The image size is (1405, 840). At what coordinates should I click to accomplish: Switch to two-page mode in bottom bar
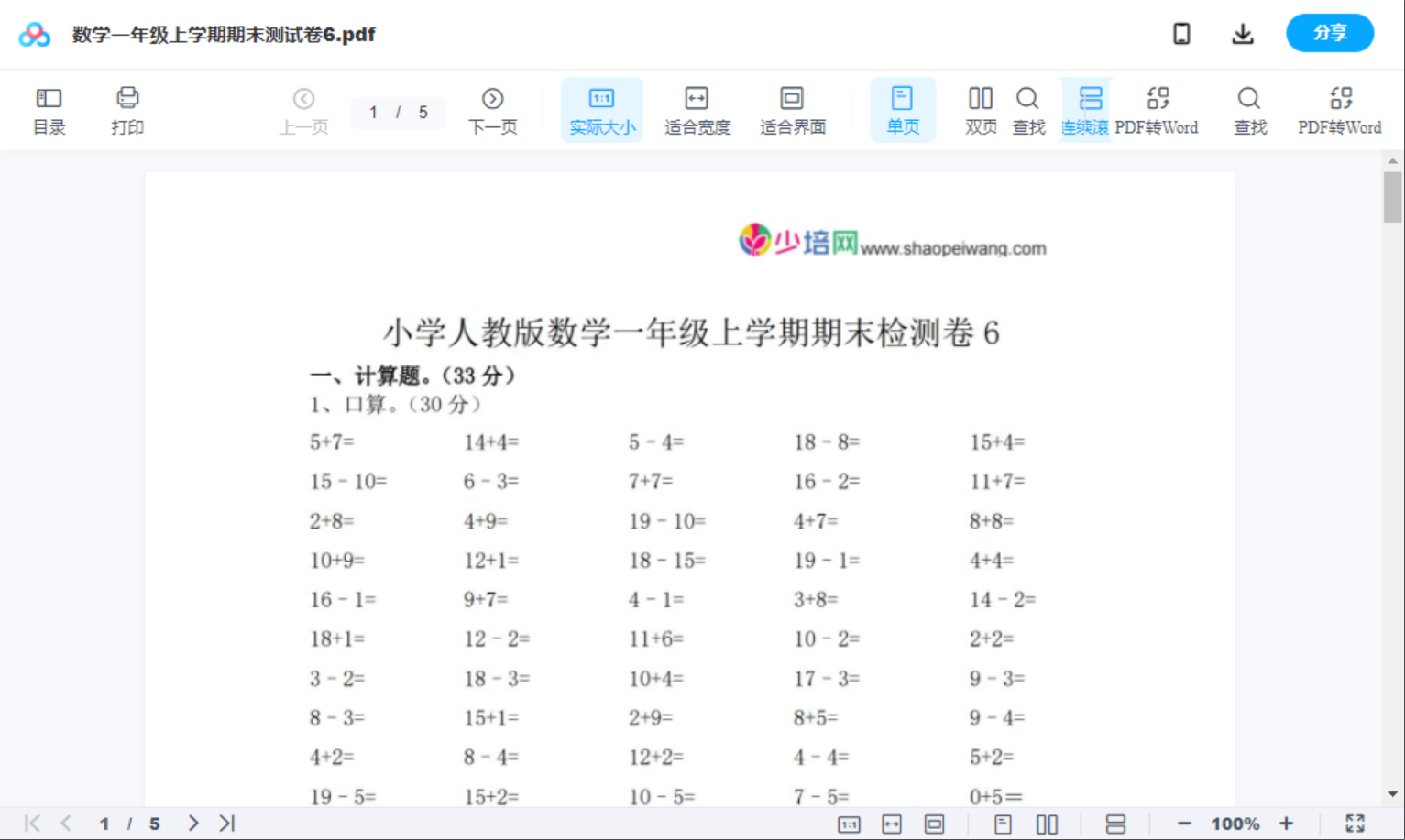(1047, 823)
